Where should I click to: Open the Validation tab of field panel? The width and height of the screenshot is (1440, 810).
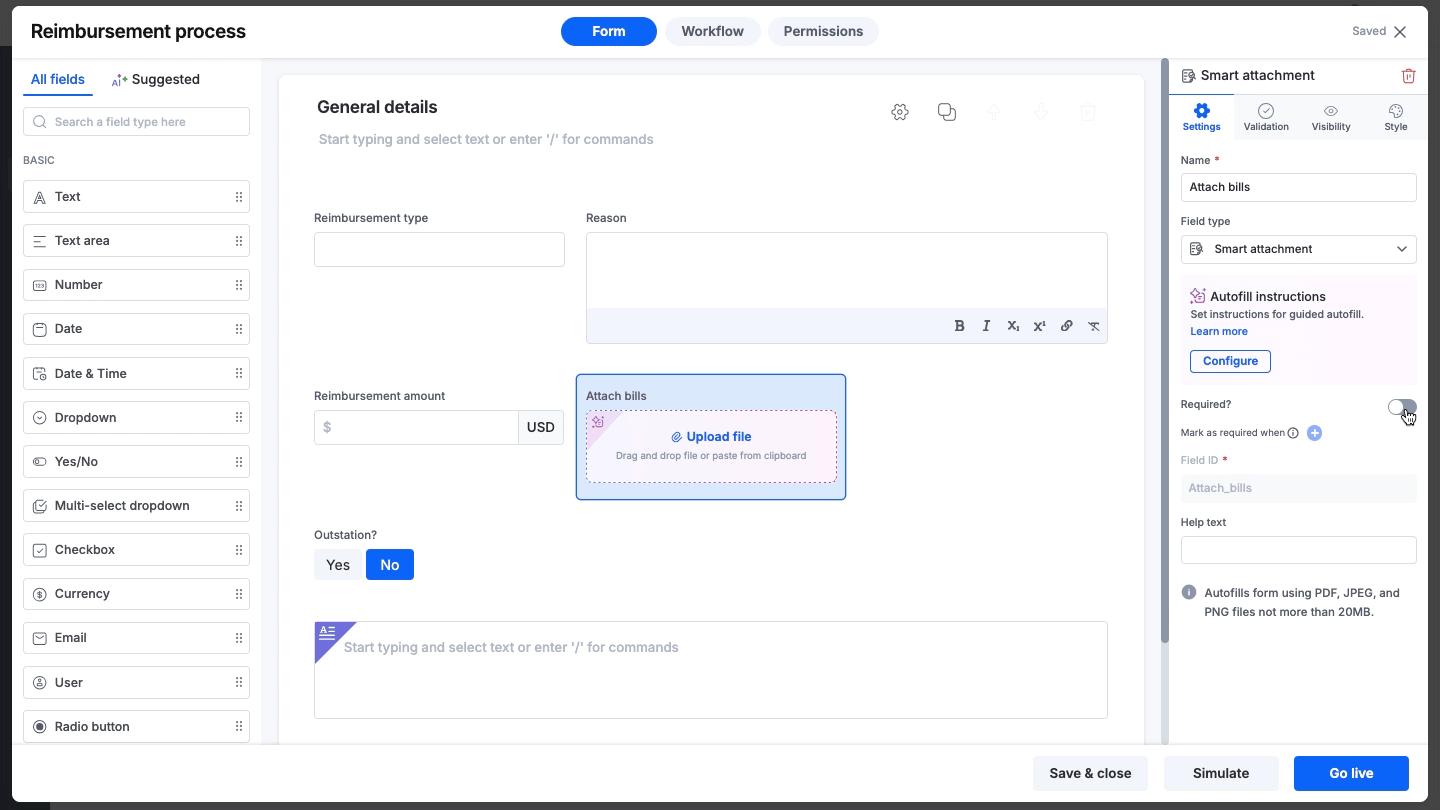[x=1266, y=117]
